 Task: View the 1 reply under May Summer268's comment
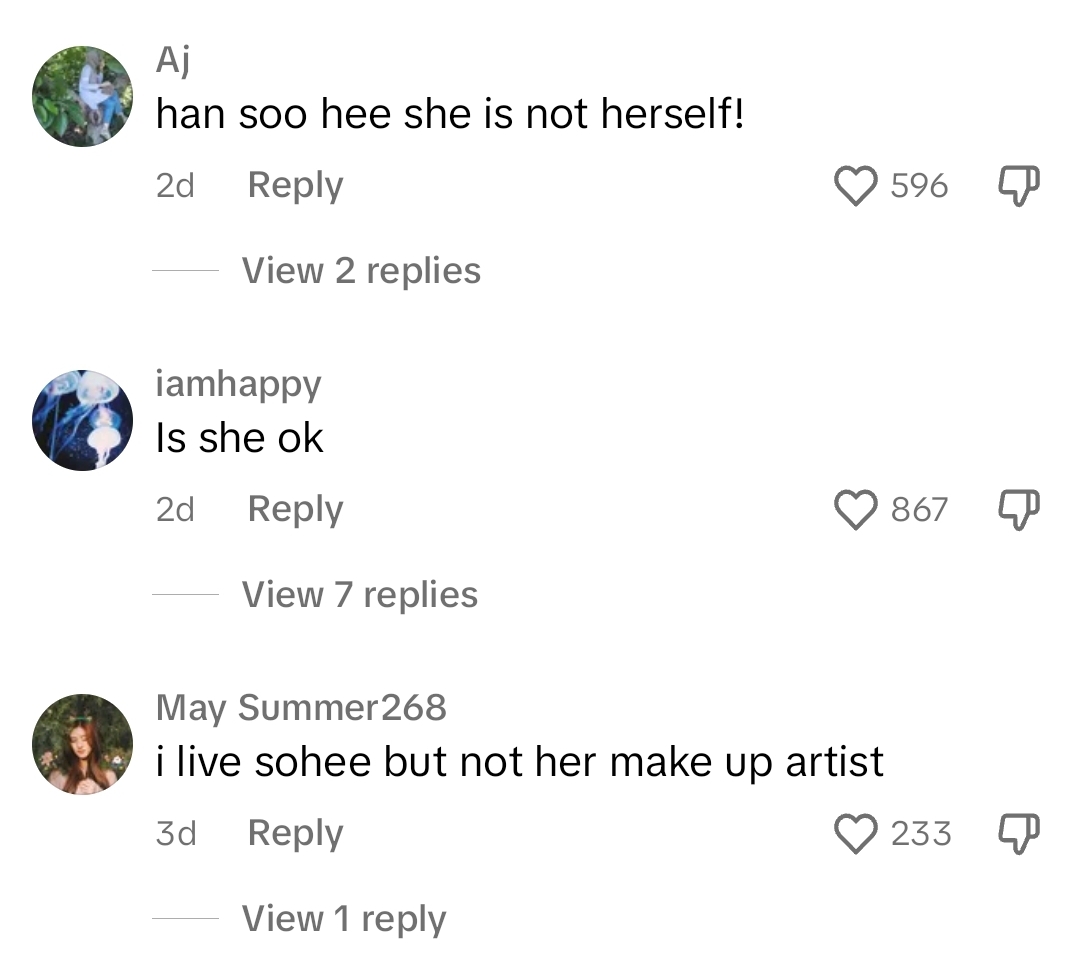tap(343, 918)
